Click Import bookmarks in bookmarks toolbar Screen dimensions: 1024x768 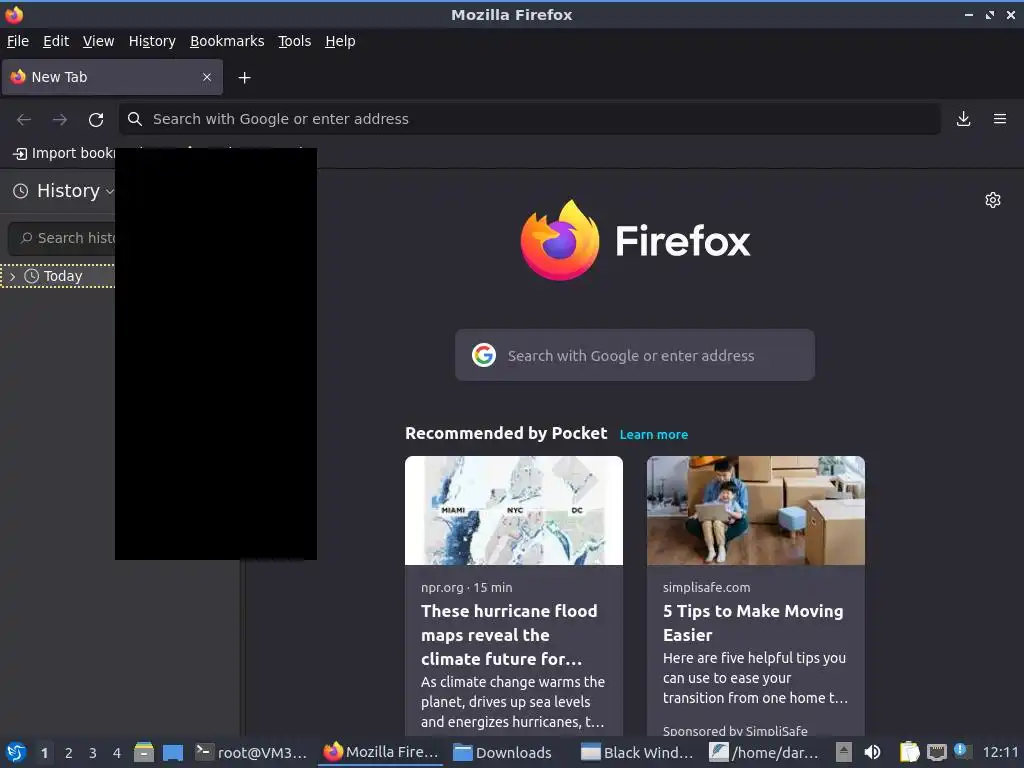point(64,153)
